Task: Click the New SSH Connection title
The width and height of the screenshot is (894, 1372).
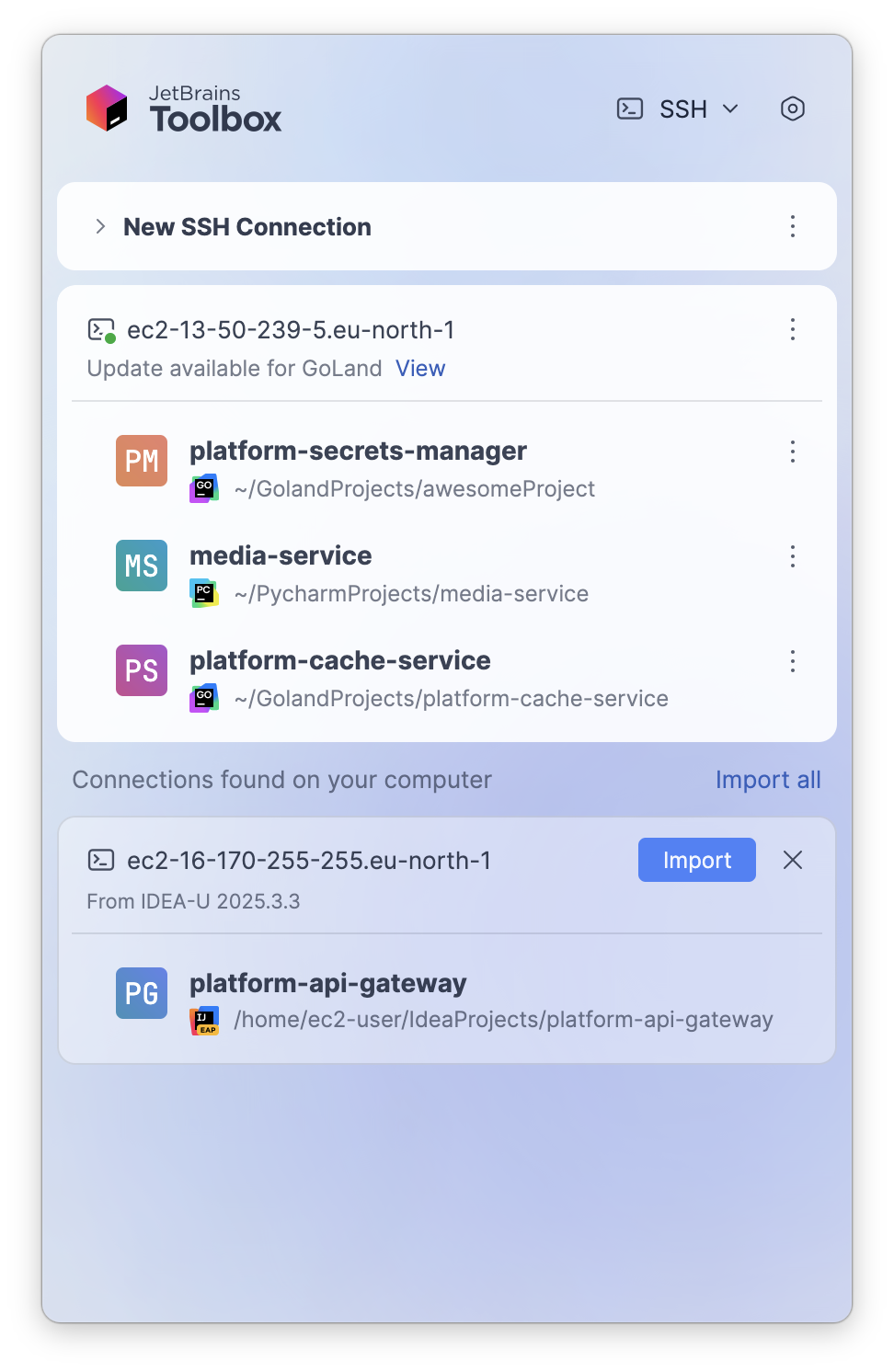Action: click(x=247, y=227)
